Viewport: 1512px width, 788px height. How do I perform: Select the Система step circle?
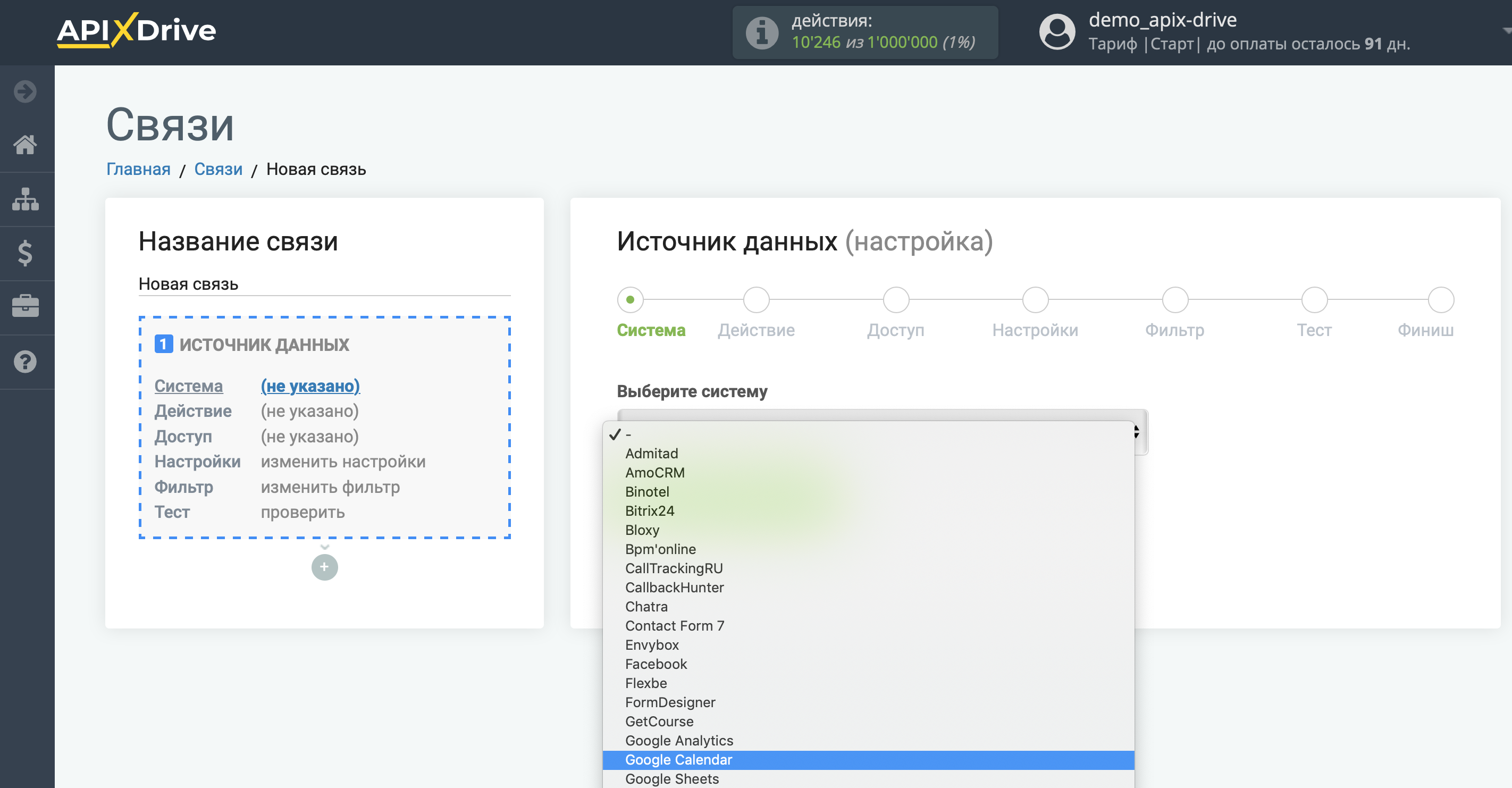631,300
